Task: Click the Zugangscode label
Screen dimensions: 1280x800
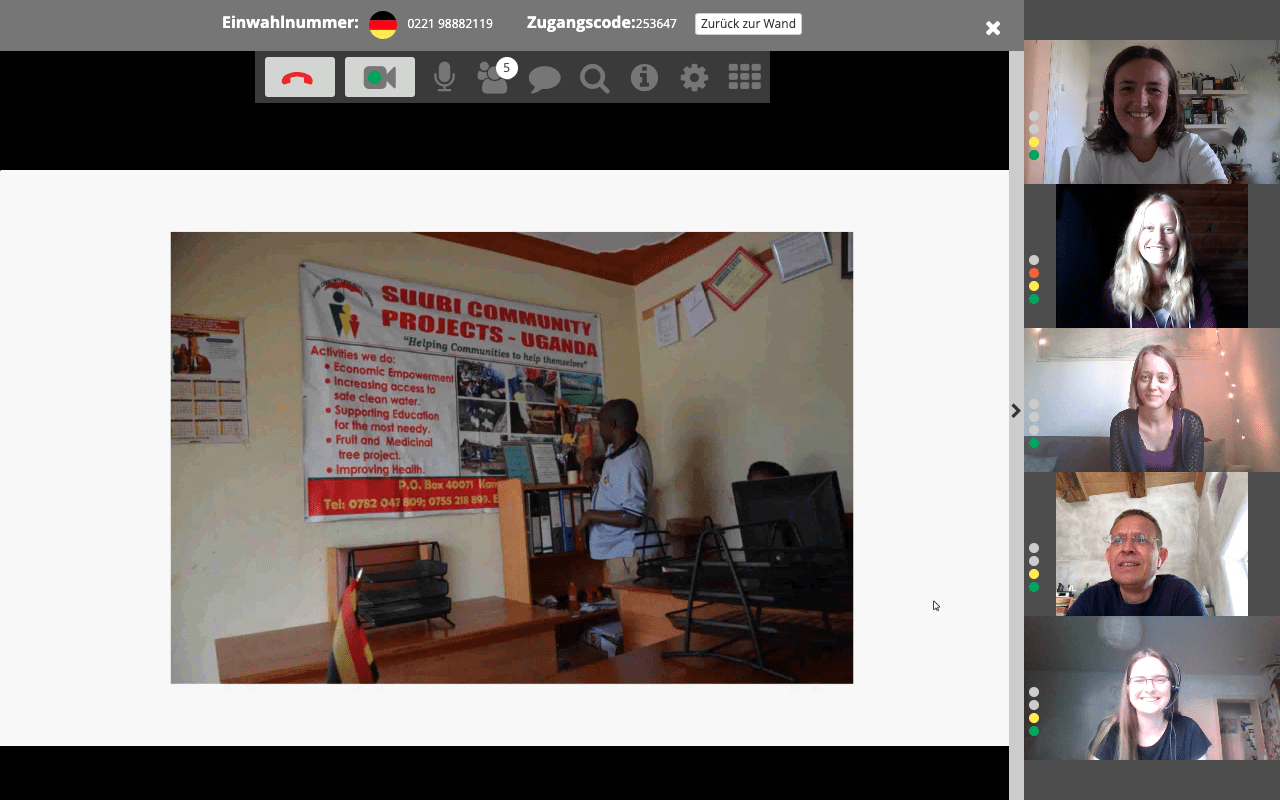Action: [x=581, y=23]
